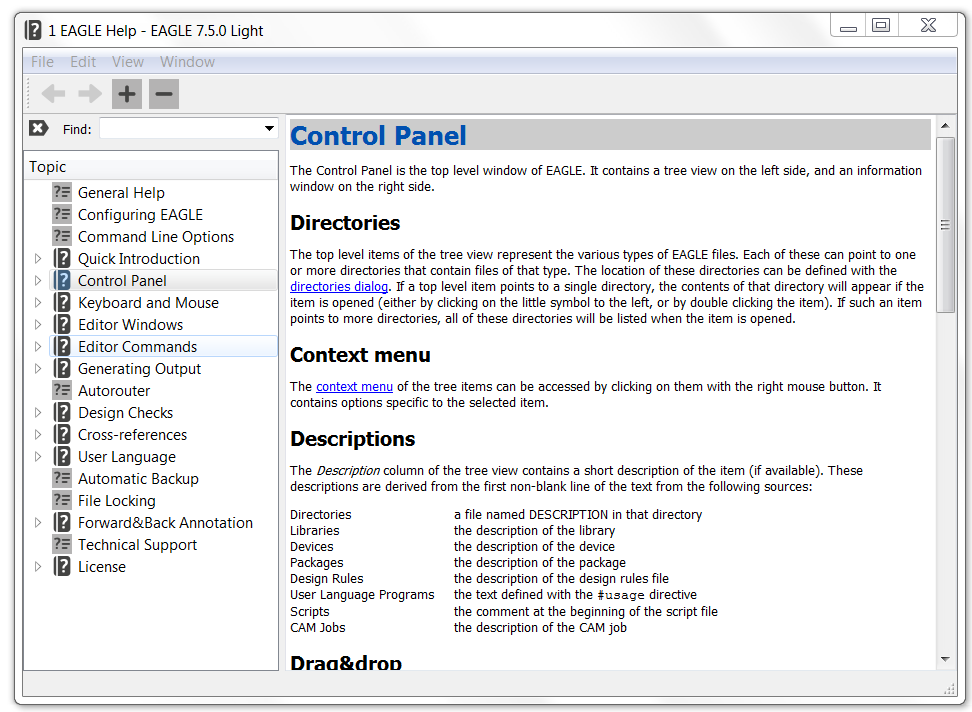This screenshot has height=712, width=972.
Task: Open the Edit menu
Action: (83, 62)
